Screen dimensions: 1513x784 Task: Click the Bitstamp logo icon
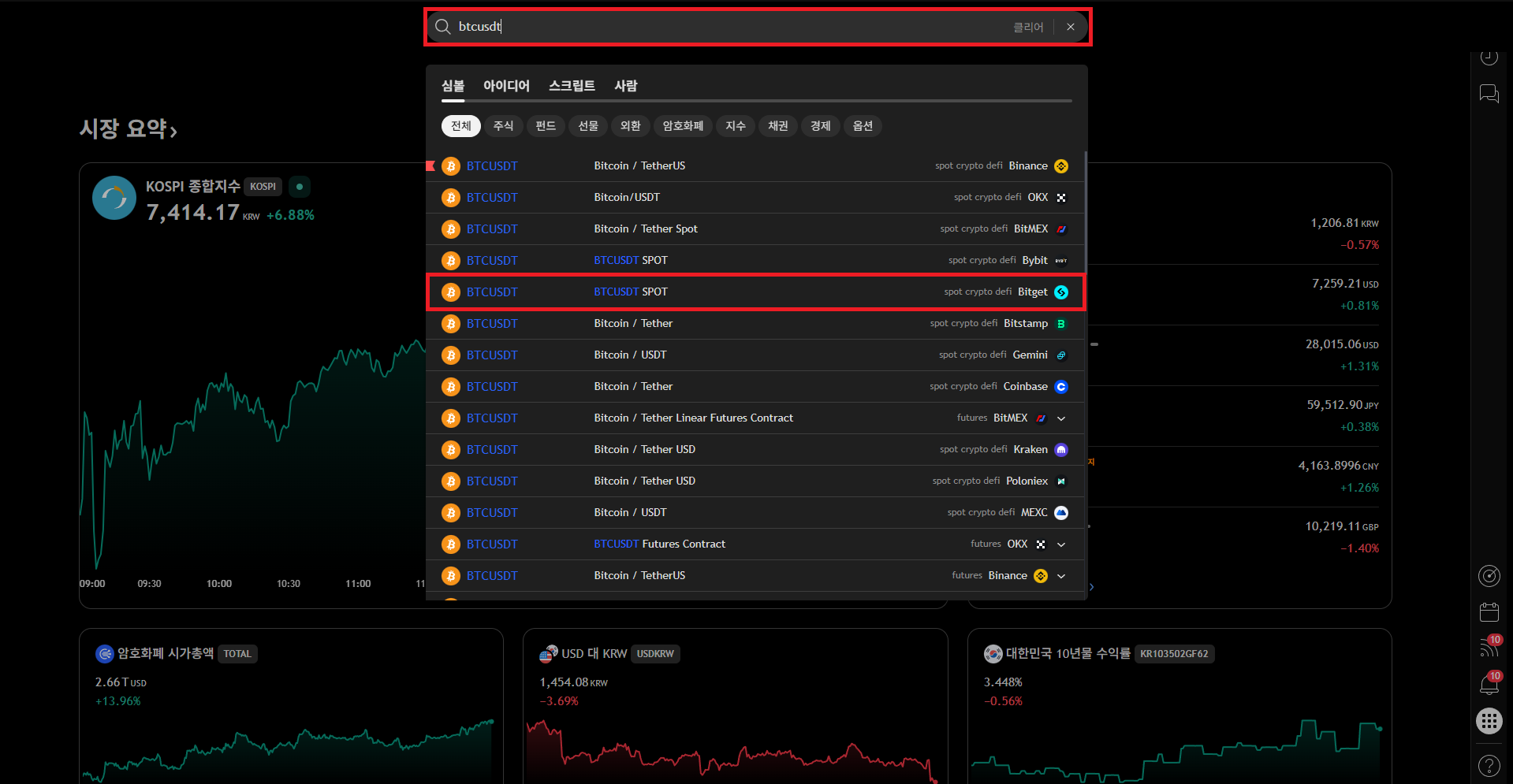[1061, 324]
